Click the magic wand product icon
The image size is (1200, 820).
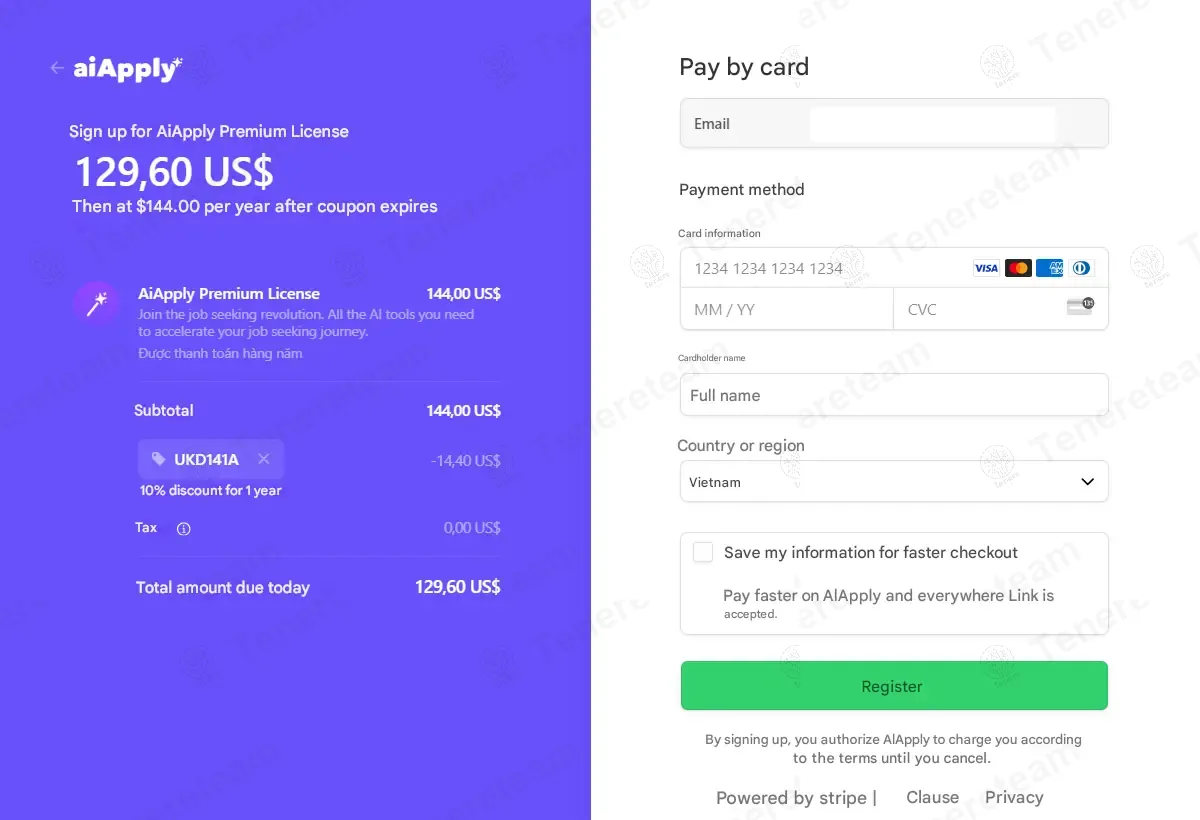click(x=97, y=303)
